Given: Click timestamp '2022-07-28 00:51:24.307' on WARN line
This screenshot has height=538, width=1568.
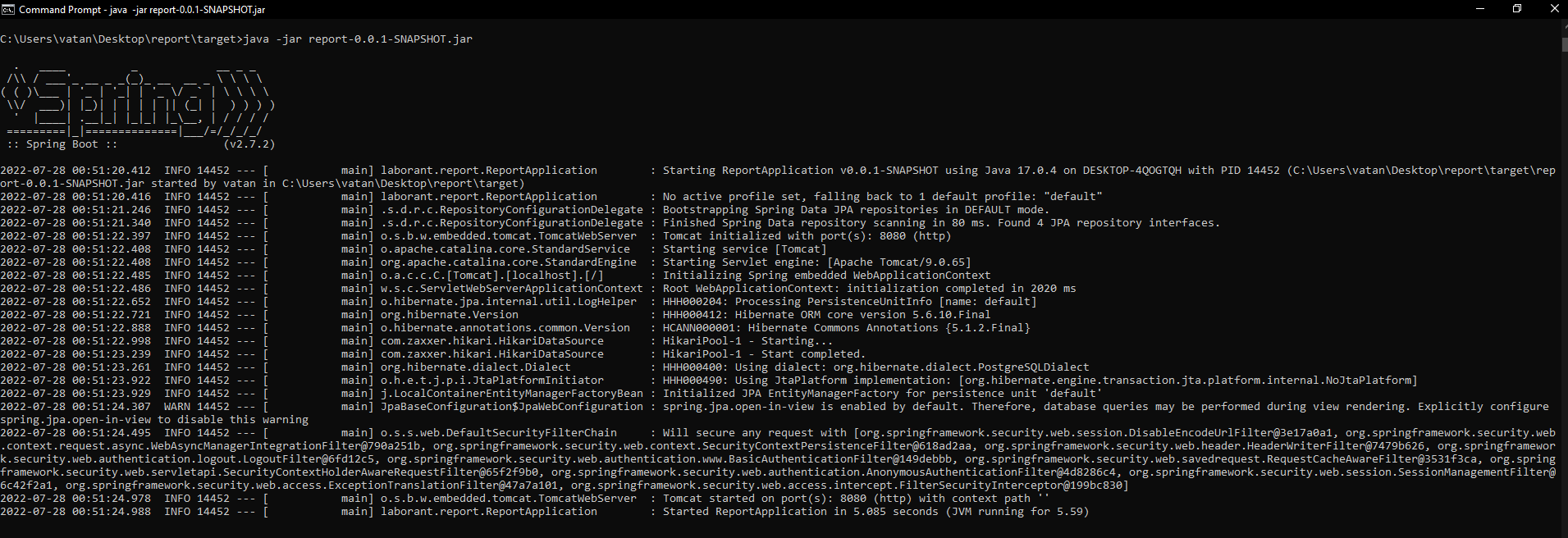Looking at the screenshot, I should 75,406.
